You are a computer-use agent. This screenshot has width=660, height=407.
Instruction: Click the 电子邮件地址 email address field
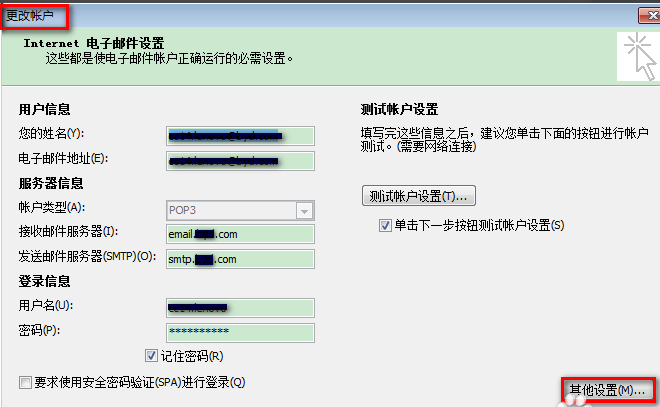pyautogui.click(x=241, y=159)
